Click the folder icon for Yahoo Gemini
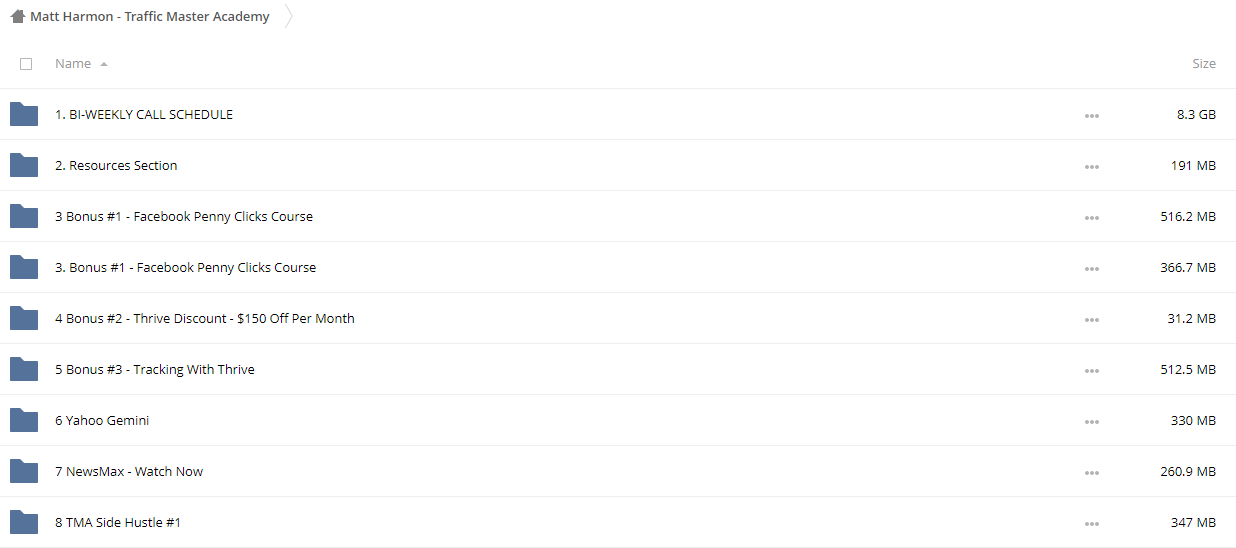1236x548 pixels. (x=24, y=420)
